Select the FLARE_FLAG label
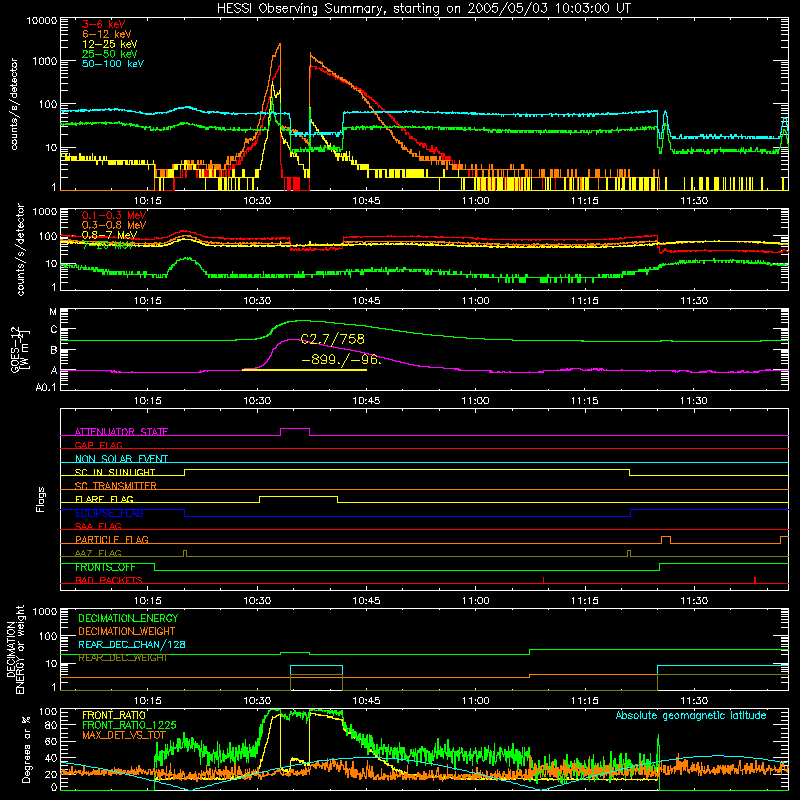800x800 pixels. click(x=104, y=499)
